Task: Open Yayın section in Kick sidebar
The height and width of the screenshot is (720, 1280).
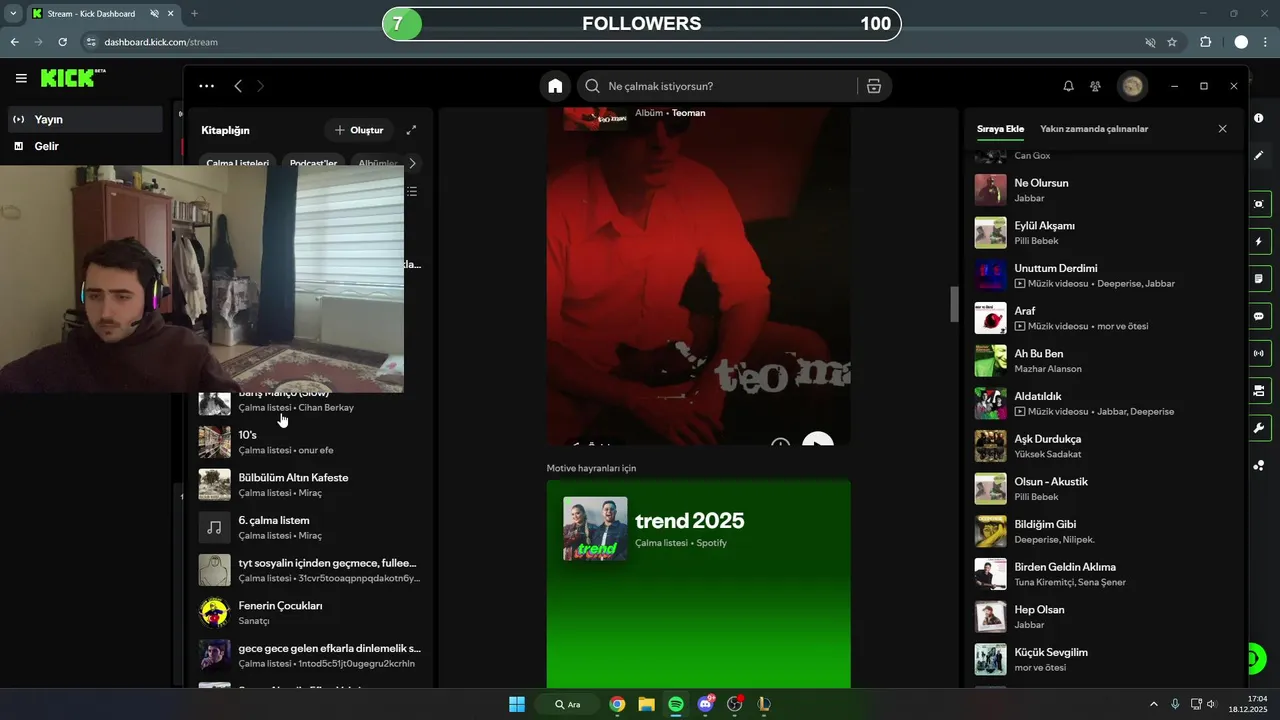Action: coord(85,119)
